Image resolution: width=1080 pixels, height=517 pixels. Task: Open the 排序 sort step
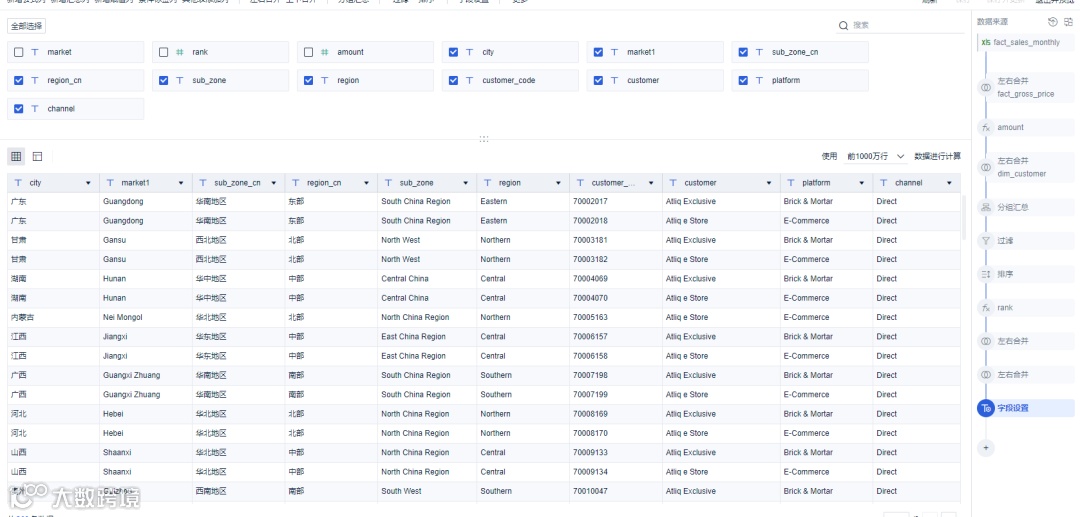click(1026, 274)
